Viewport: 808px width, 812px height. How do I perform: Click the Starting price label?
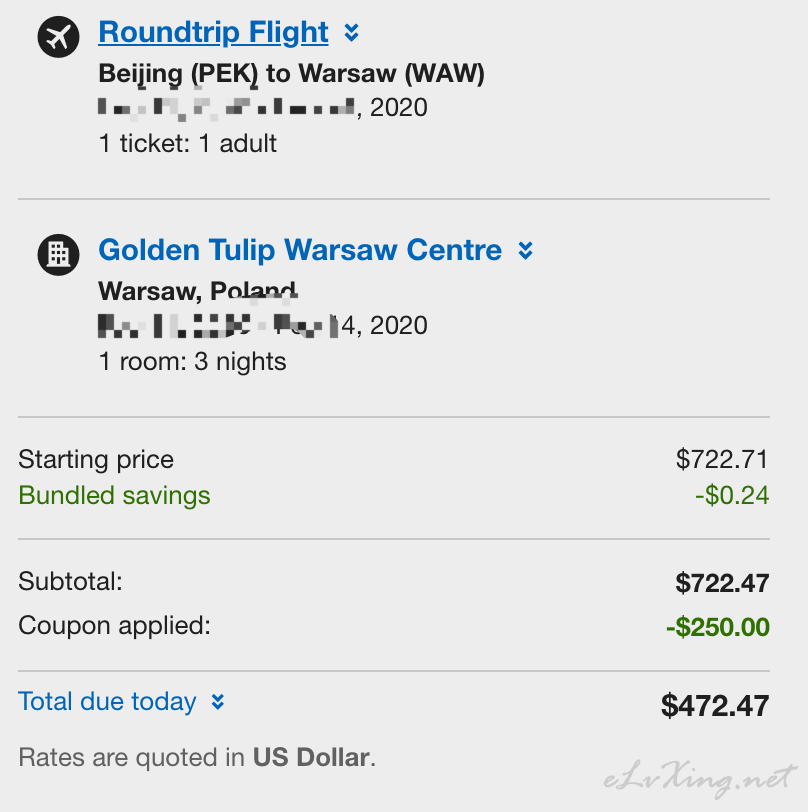tap(96, 459)
